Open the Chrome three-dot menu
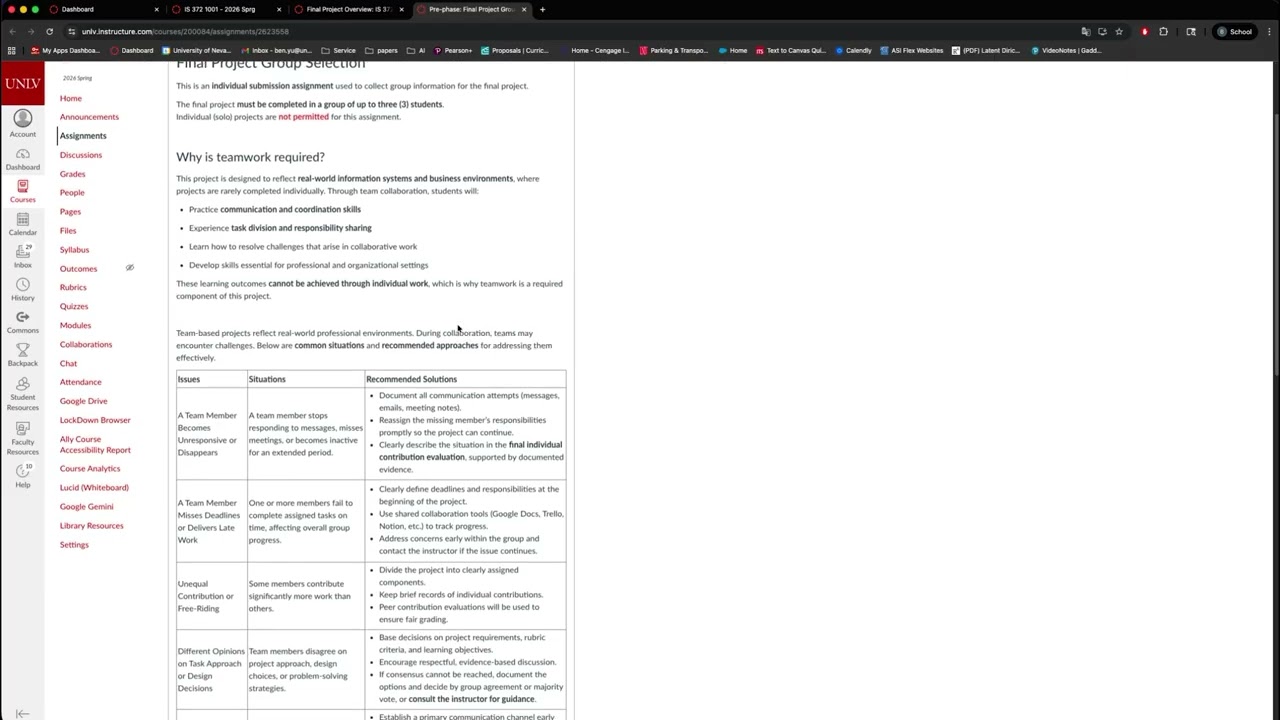Image resolution: width=1280 pixels, height=720 pixels. pyautogui.click(x=1268, y=31)
